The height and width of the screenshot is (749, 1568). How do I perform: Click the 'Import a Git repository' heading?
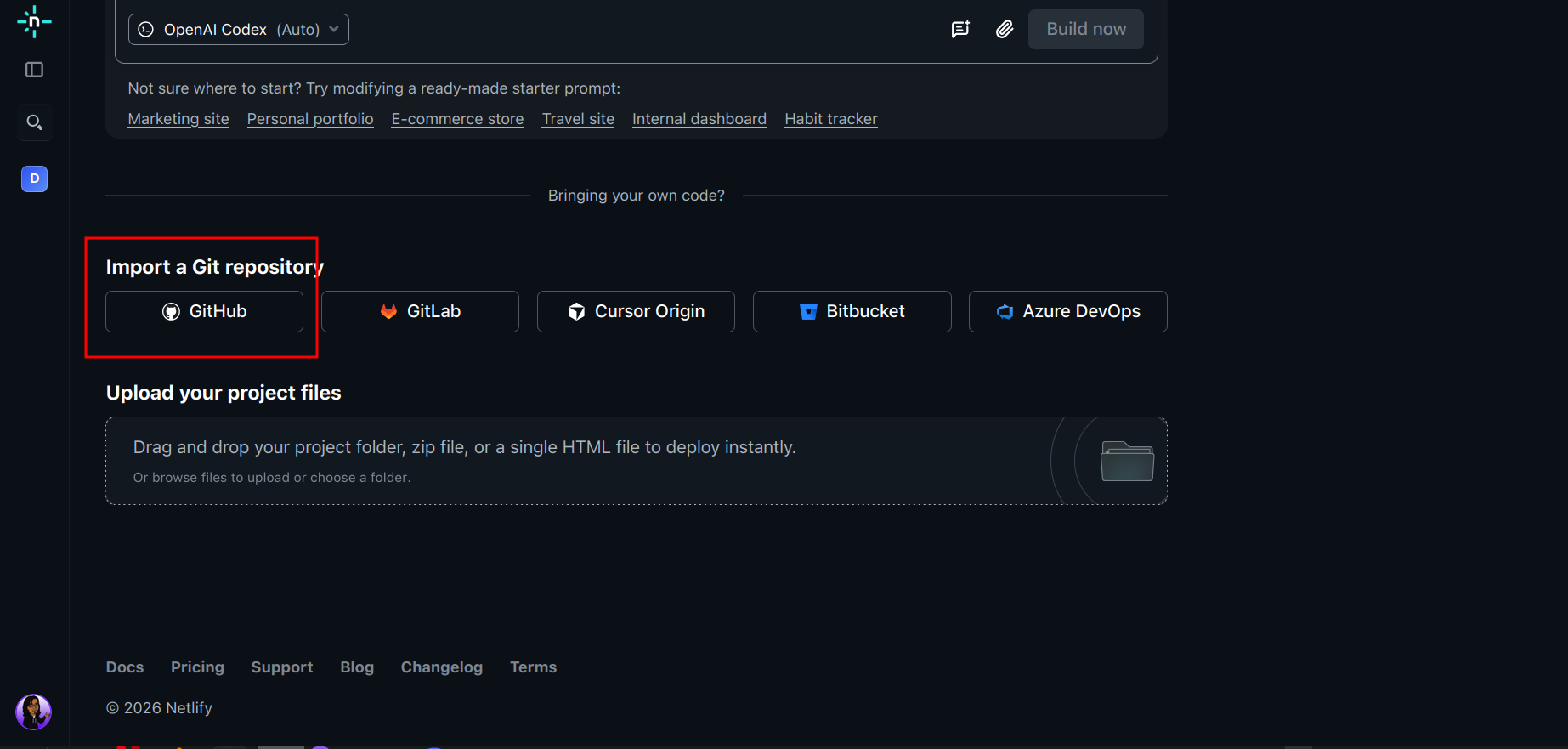(215, 267)
